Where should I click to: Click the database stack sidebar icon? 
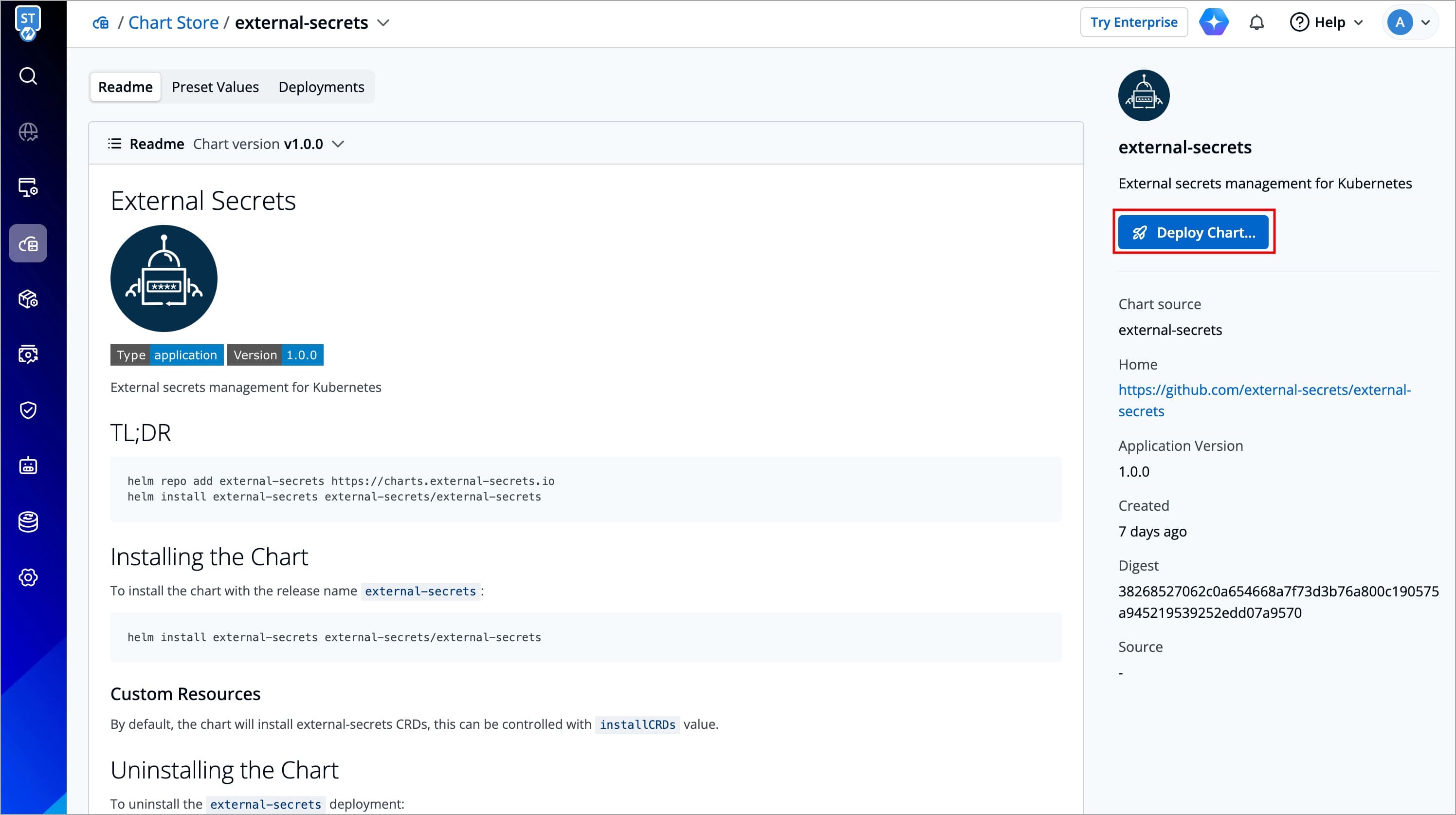28,521
